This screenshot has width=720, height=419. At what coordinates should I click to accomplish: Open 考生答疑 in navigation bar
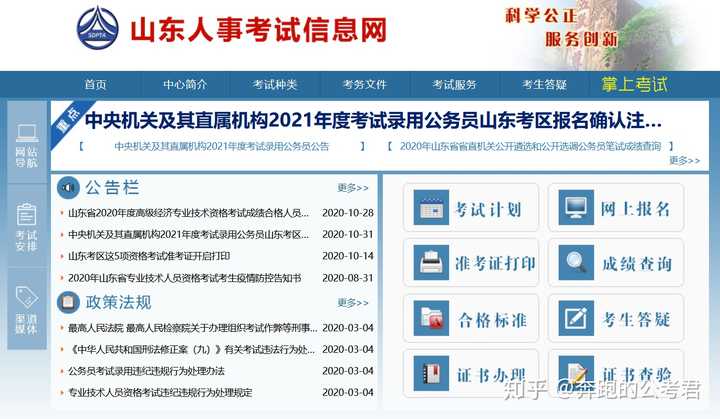(x=544, y=85)
